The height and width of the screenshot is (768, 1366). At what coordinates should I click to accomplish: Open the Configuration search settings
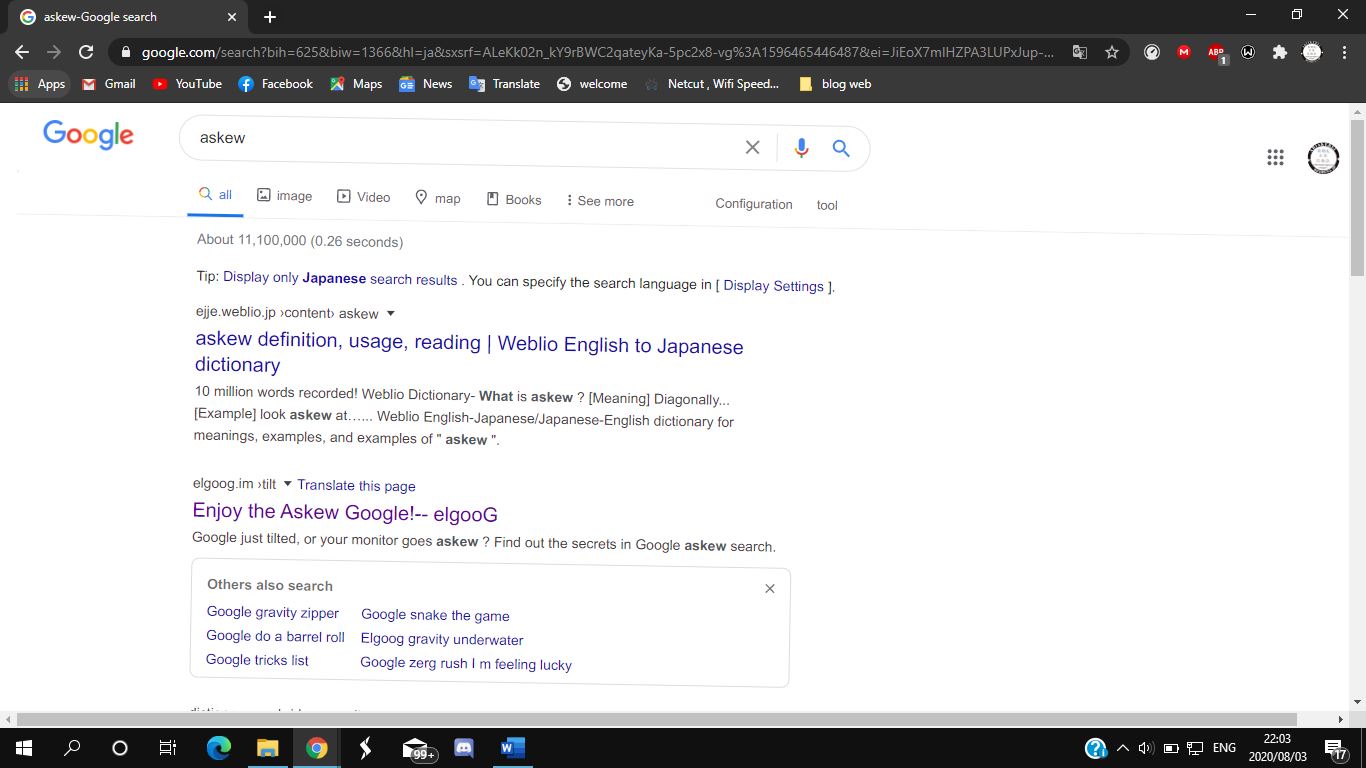click(754, 204)
